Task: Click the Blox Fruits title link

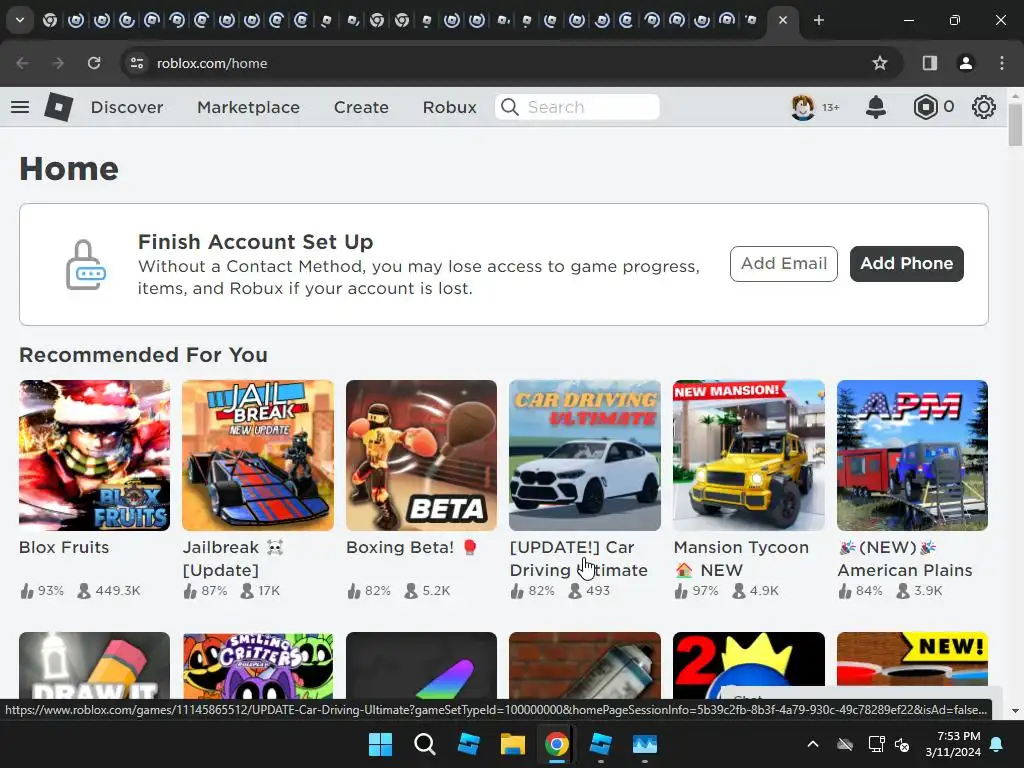Action: (x=64, y=547)
